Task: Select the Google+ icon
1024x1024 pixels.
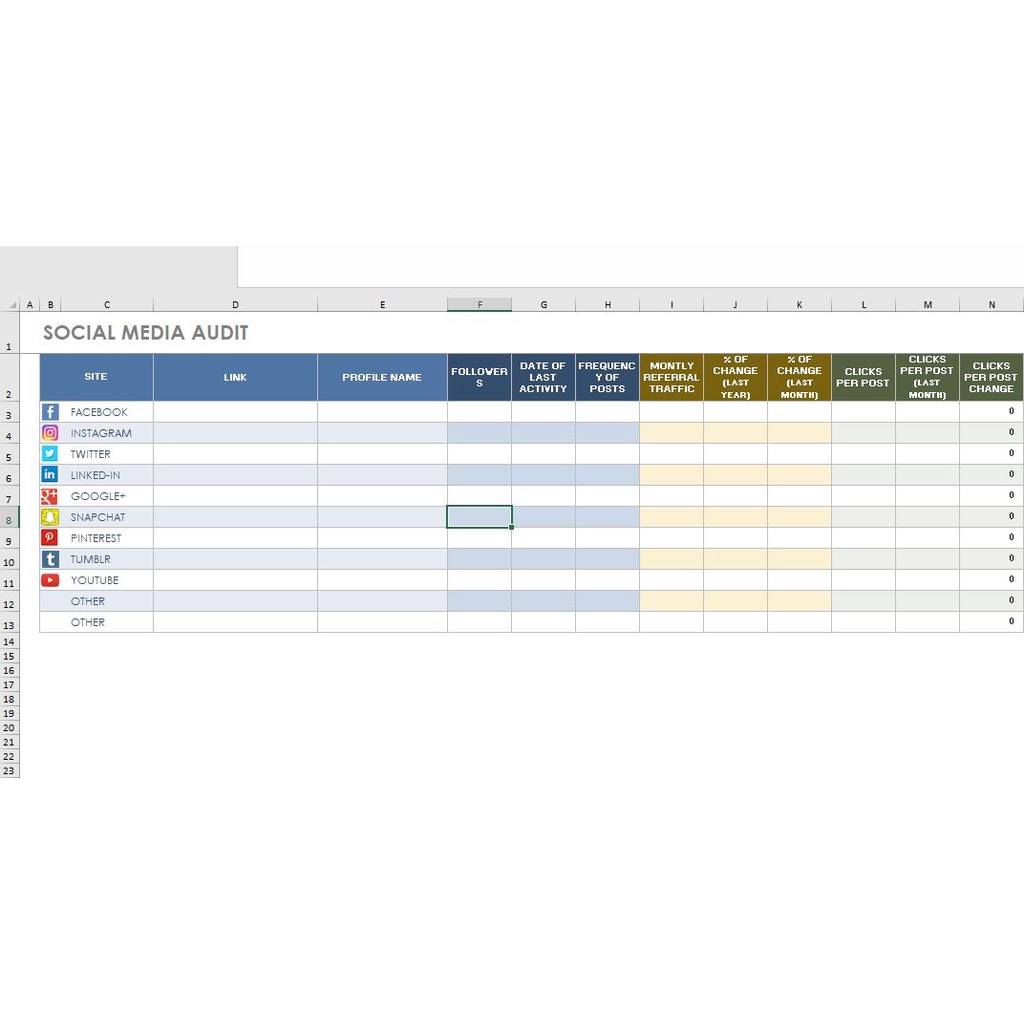Action: 50,496
